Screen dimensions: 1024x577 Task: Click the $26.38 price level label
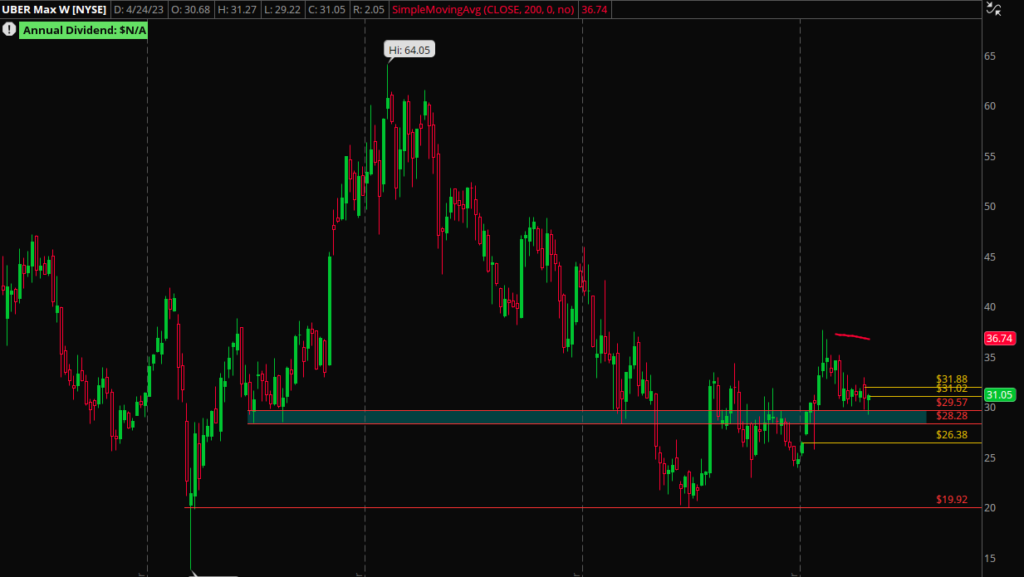tap(951, 435)
